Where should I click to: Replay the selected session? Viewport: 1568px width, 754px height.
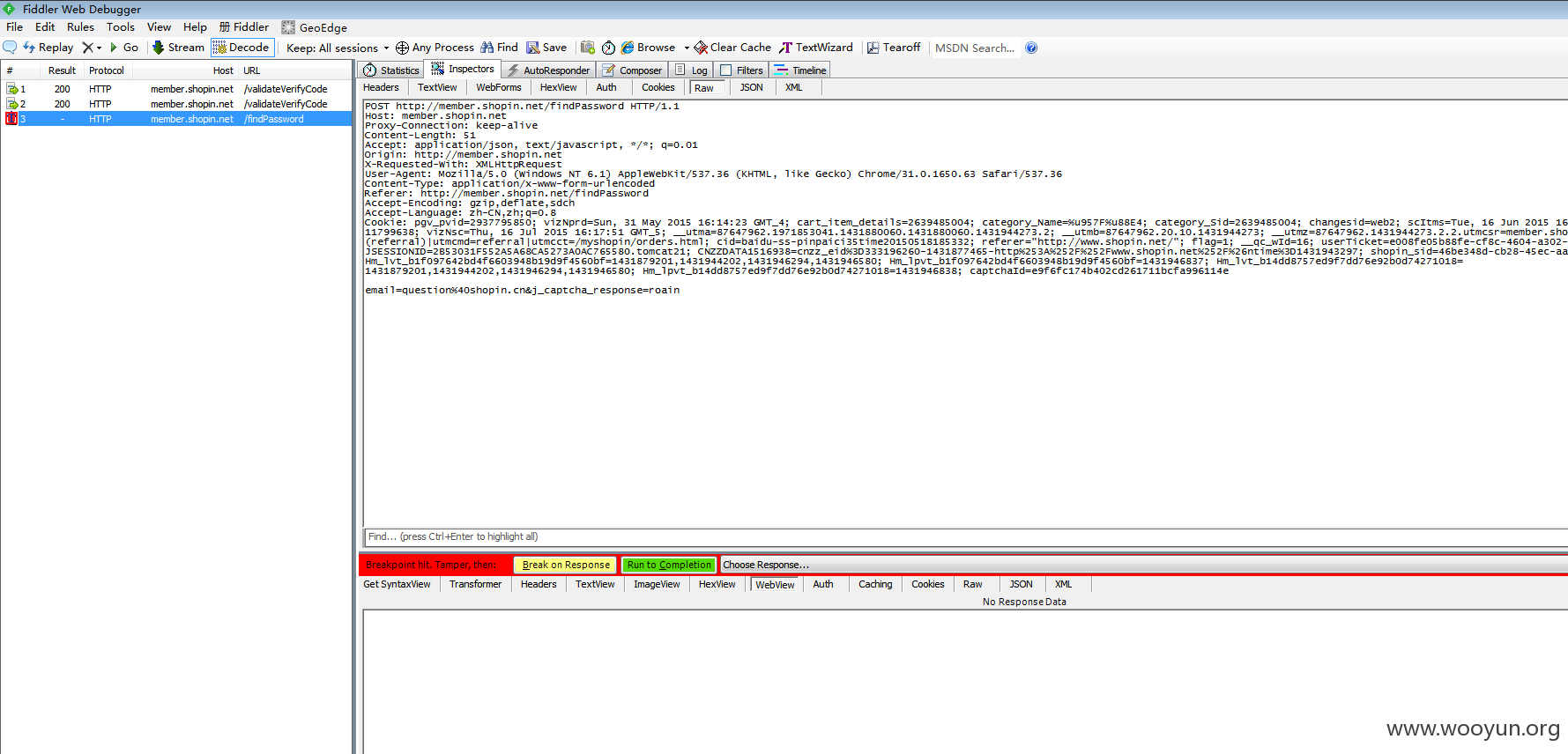coord(48,48)
